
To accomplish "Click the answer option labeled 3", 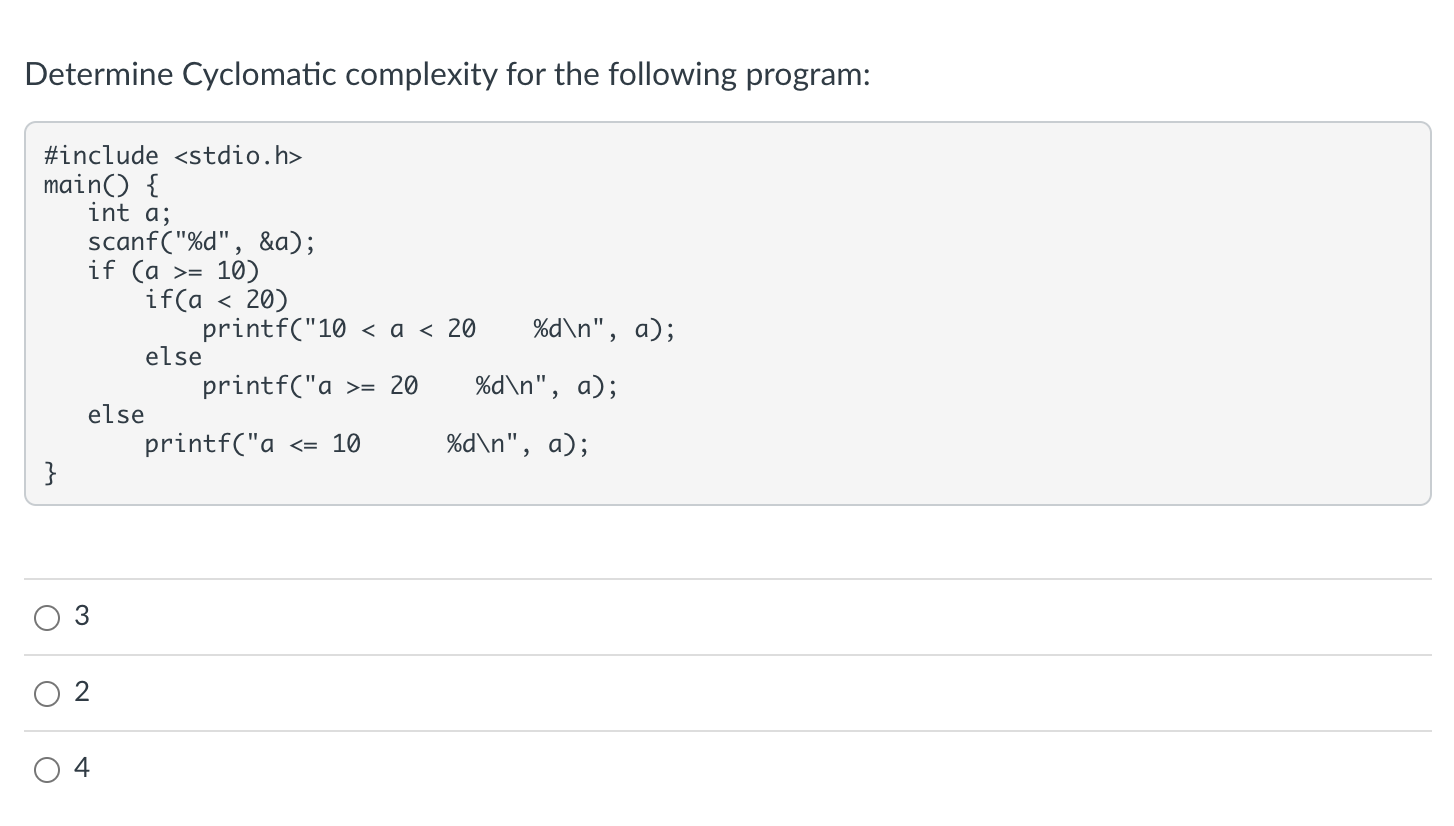I will point(82,617).
